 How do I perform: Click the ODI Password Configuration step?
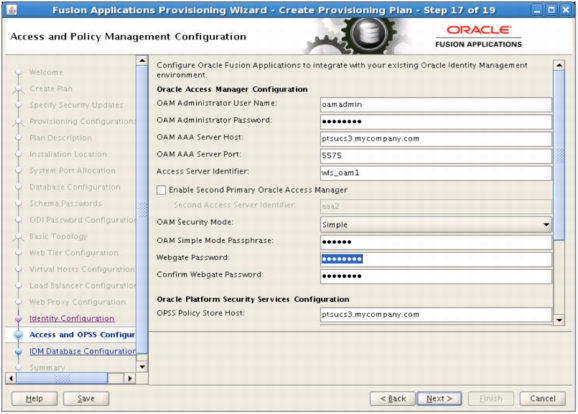(83, 220)
